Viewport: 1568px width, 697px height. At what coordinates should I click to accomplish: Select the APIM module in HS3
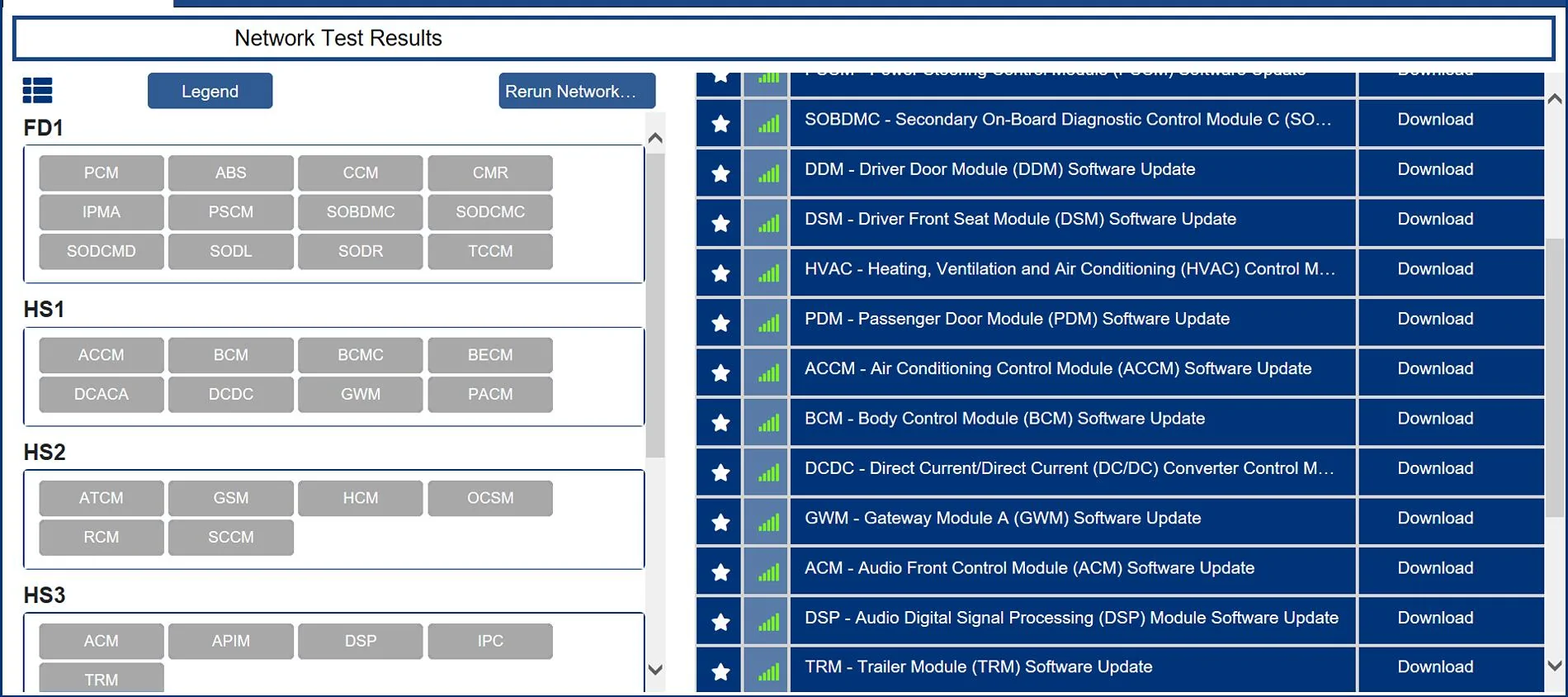(231, 641)
